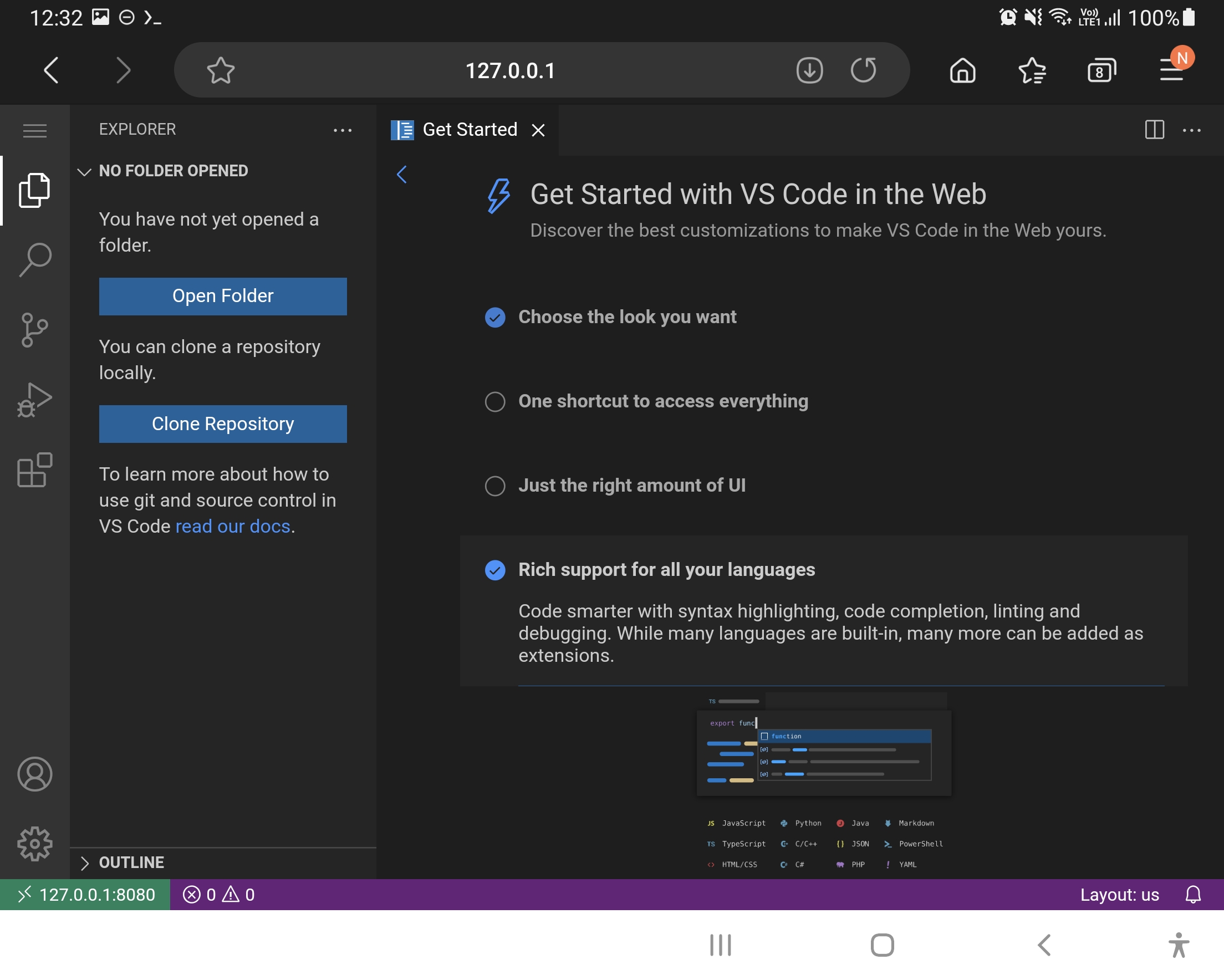Image resolution: width=1224 pixels, height=980 pixels.
Task: Open the Source Control view icon
Action: [34, 330]
